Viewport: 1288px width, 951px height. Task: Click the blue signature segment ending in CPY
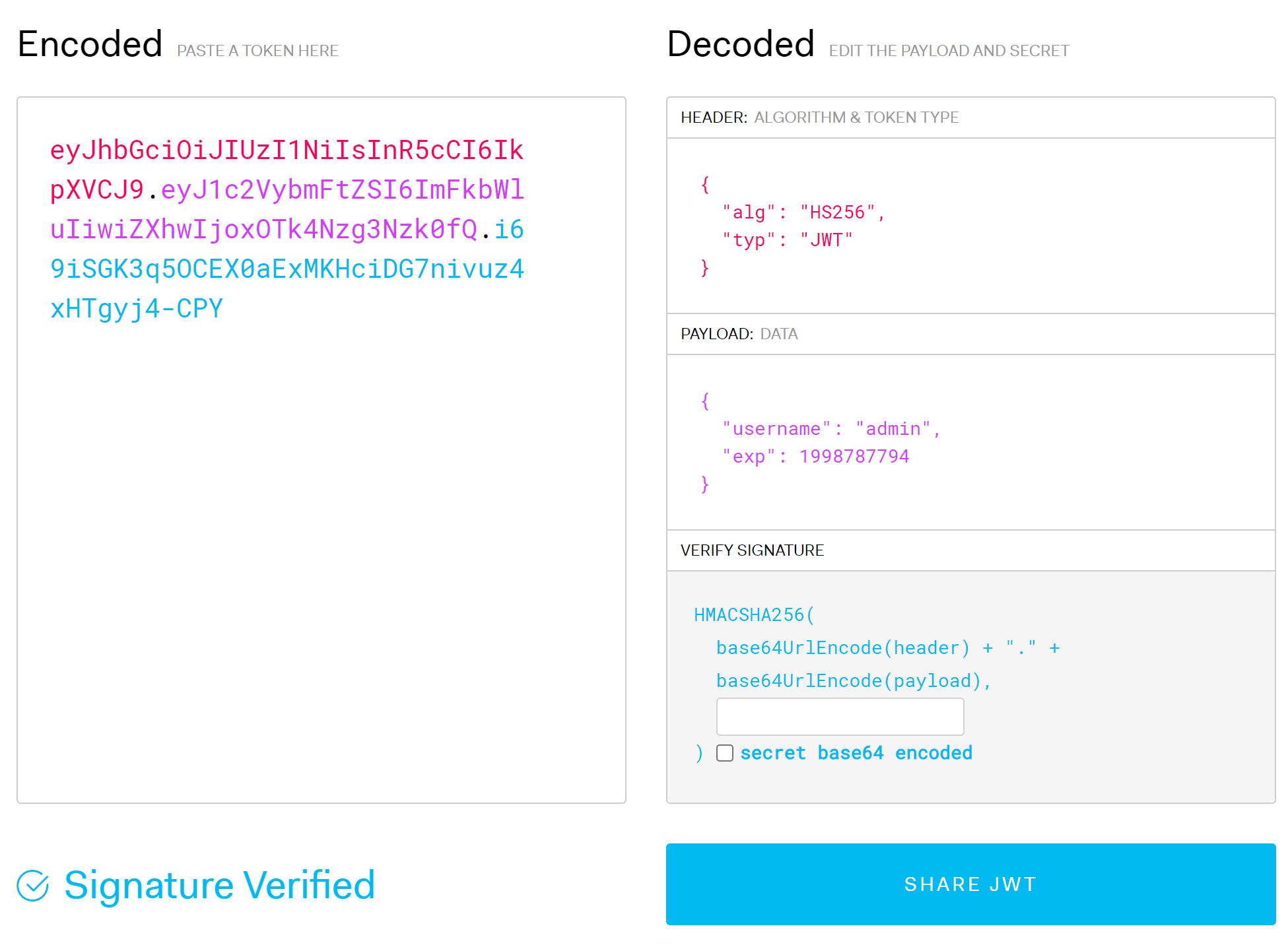click(x=137, y=309)
